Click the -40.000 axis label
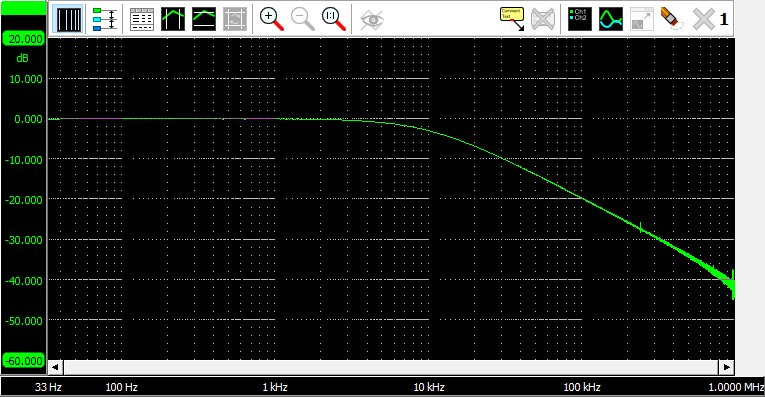 (x=24, y=281)
